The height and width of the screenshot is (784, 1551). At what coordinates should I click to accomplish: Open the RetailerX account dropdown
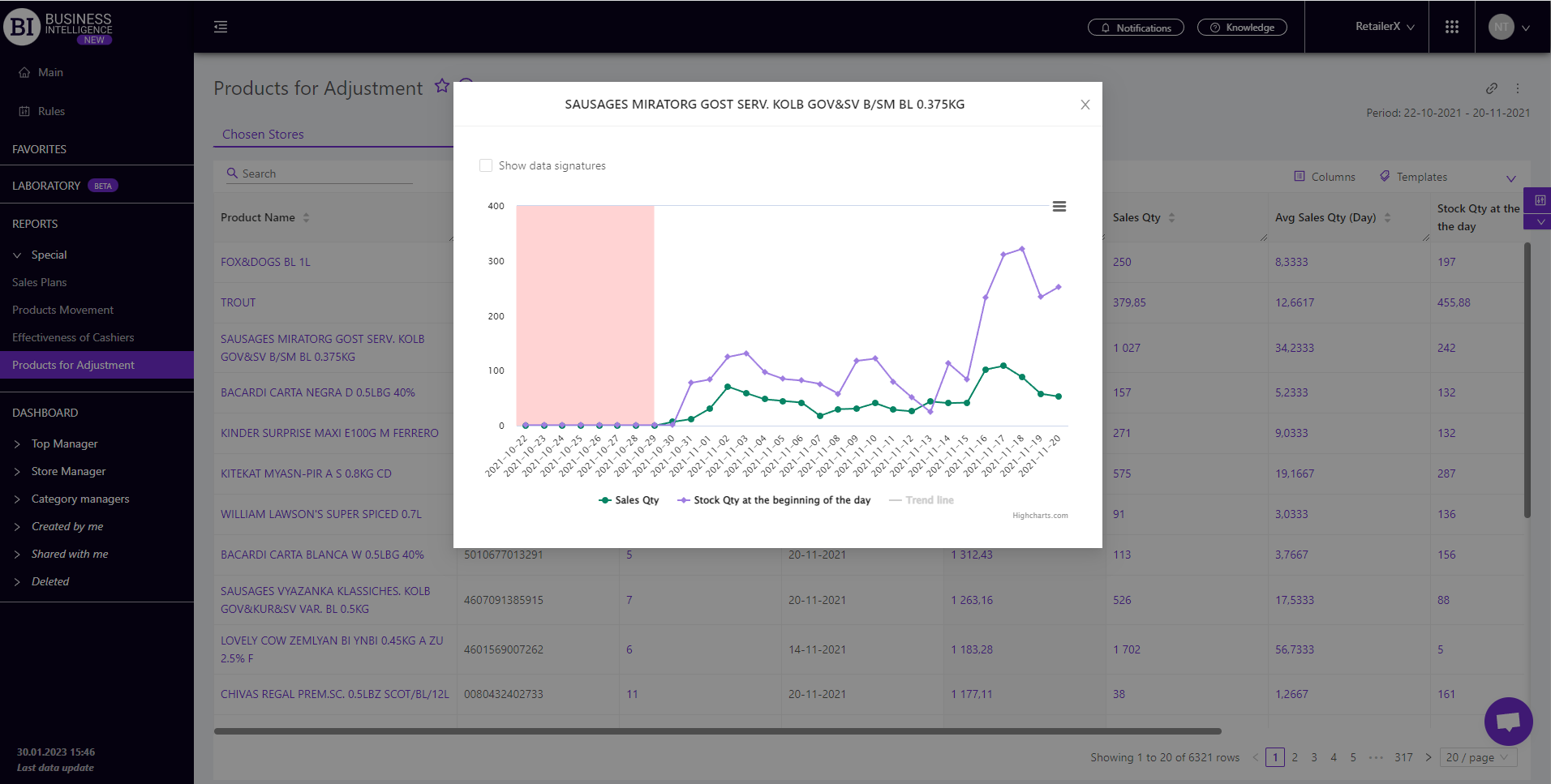click(x=1384, y=27)
